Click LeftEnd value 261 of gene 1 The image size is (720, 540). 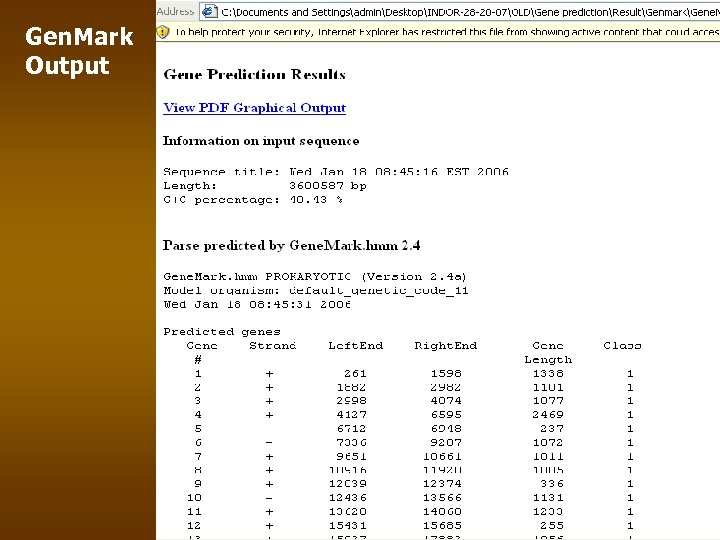(x=355, y=374)
